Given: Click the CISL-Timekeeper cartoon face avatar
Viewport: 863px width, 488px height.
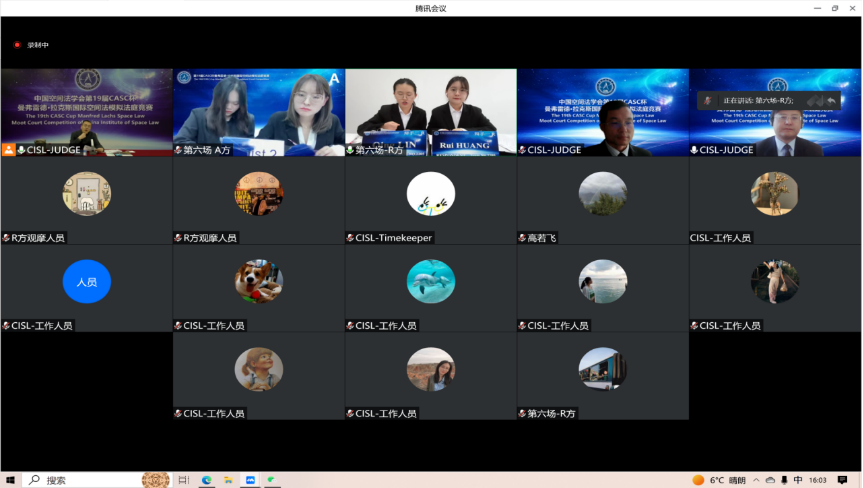Looking at the screenshot, I should [x=431, y=194].
